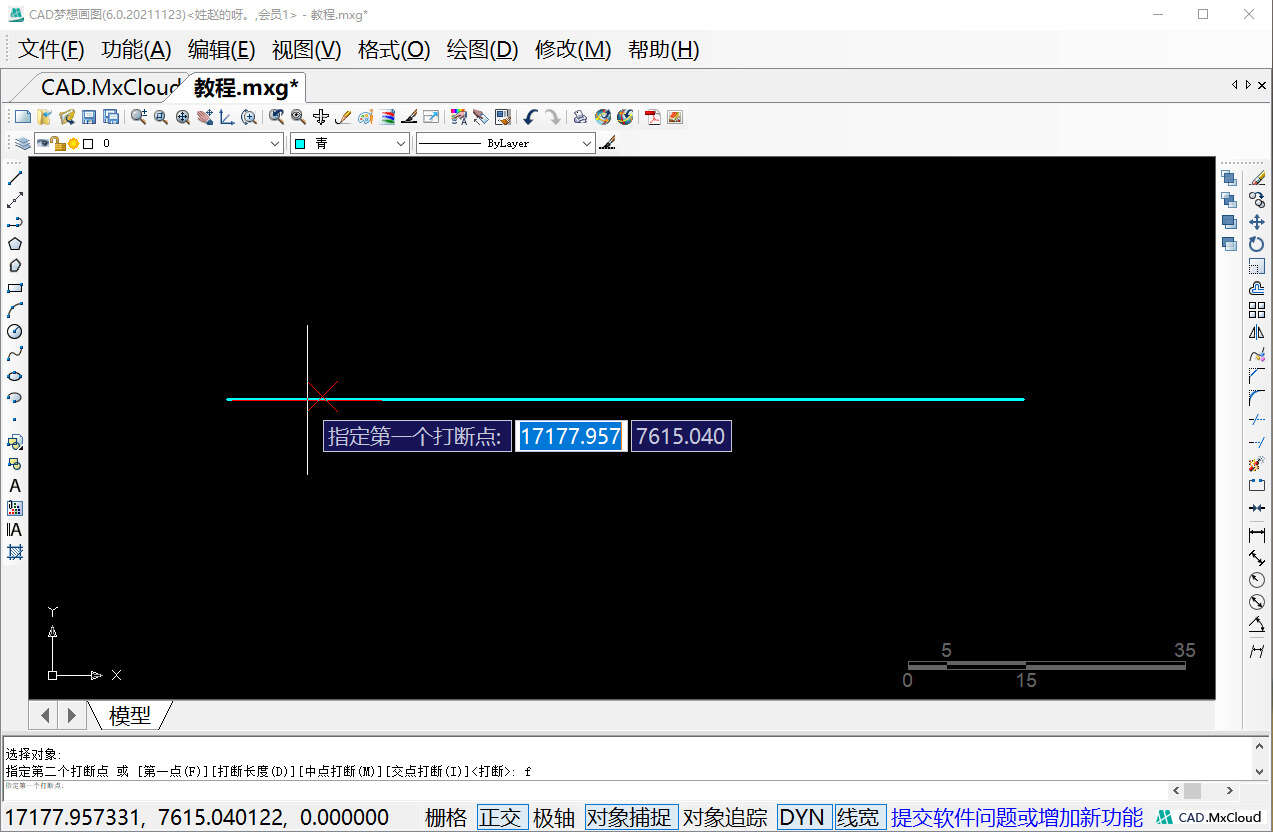The image size is (1273, 832).
Task: Undo the last action
Action: pyautogui.click(x=530, y=117)
